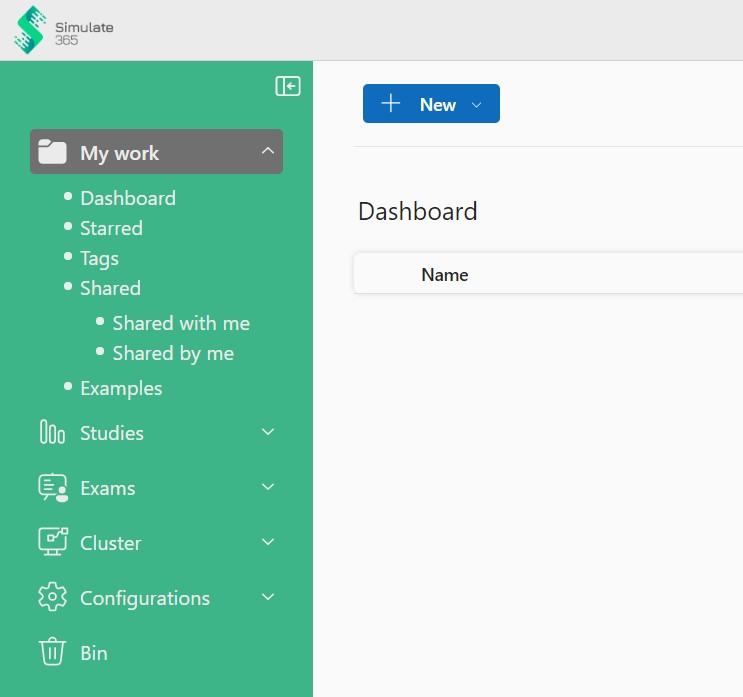The height and width of the screenshot is (697, 743).
Task: Sort by the Name column header
Action: pyautogui.click(x=445, y=275)
